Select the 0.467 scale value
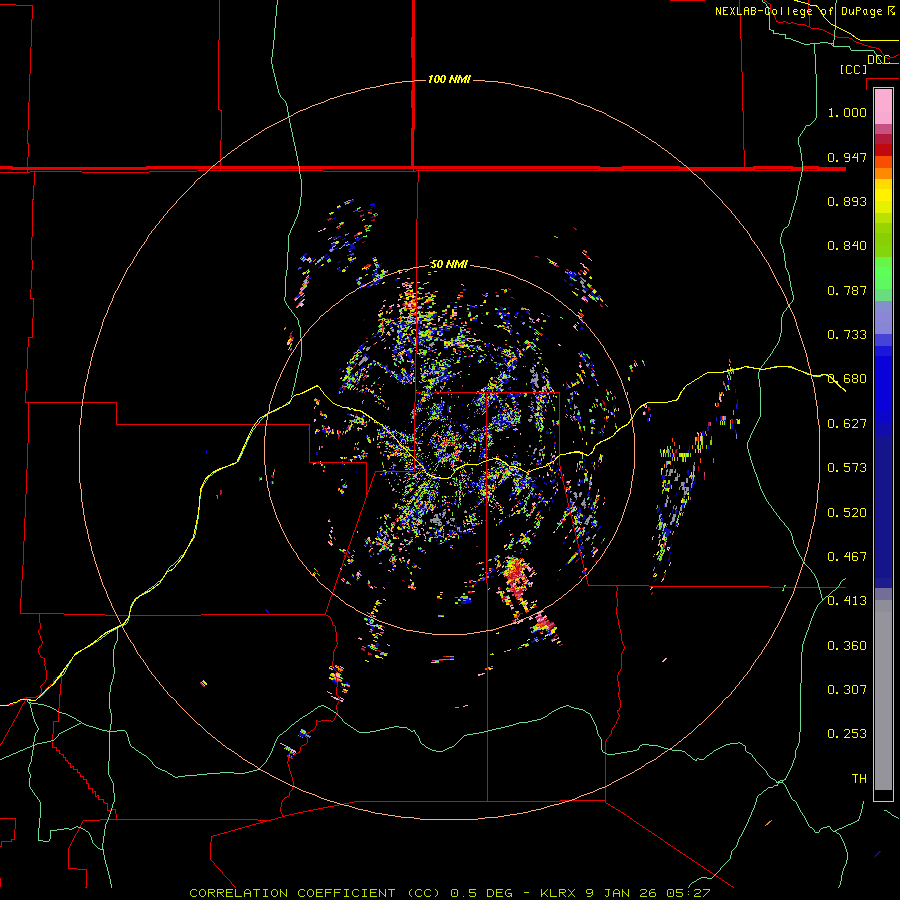This screenshot has width=900, height=900. [x=847, y=557]
